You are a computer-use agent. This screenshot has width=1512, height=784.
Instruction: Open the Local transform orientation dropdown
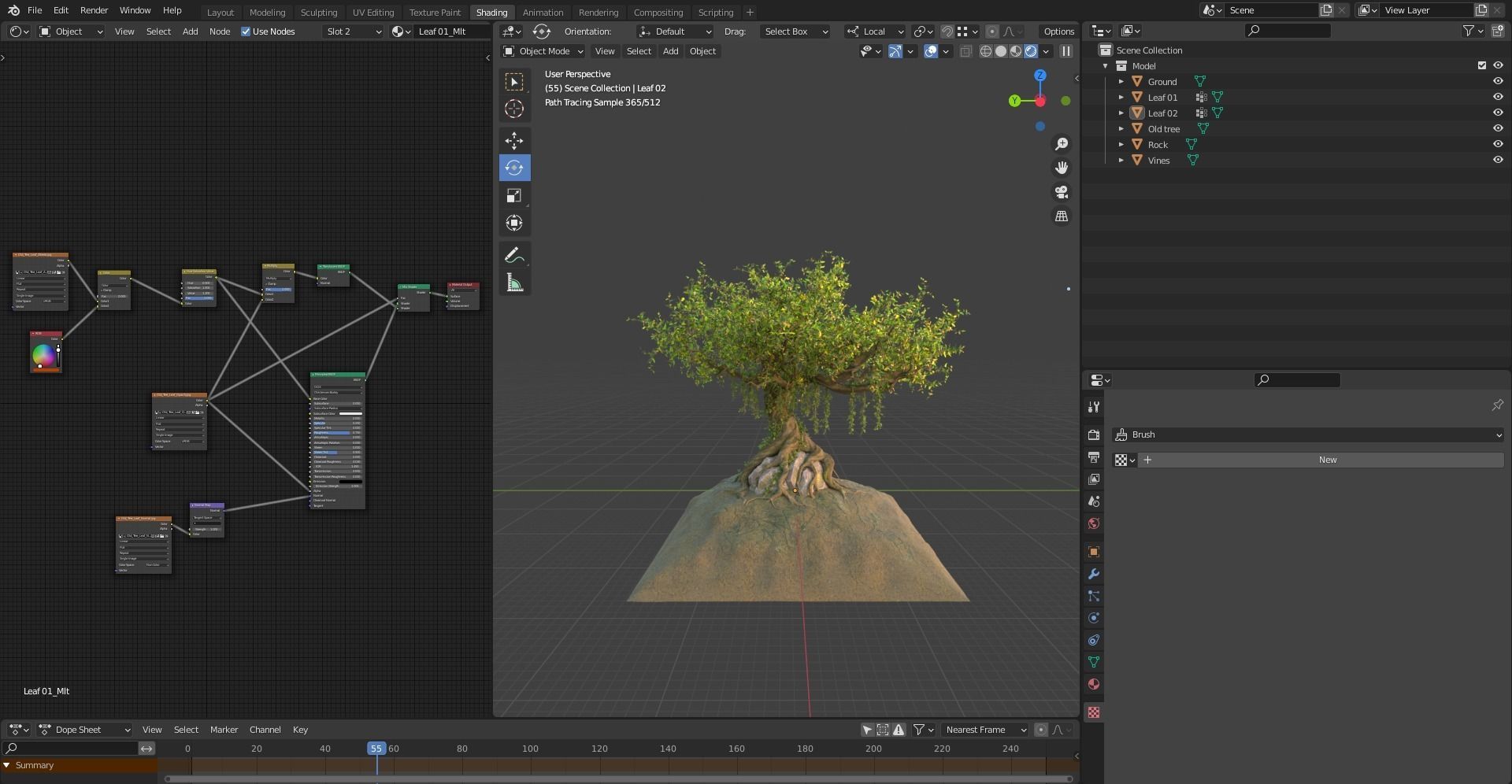[874, 31]
